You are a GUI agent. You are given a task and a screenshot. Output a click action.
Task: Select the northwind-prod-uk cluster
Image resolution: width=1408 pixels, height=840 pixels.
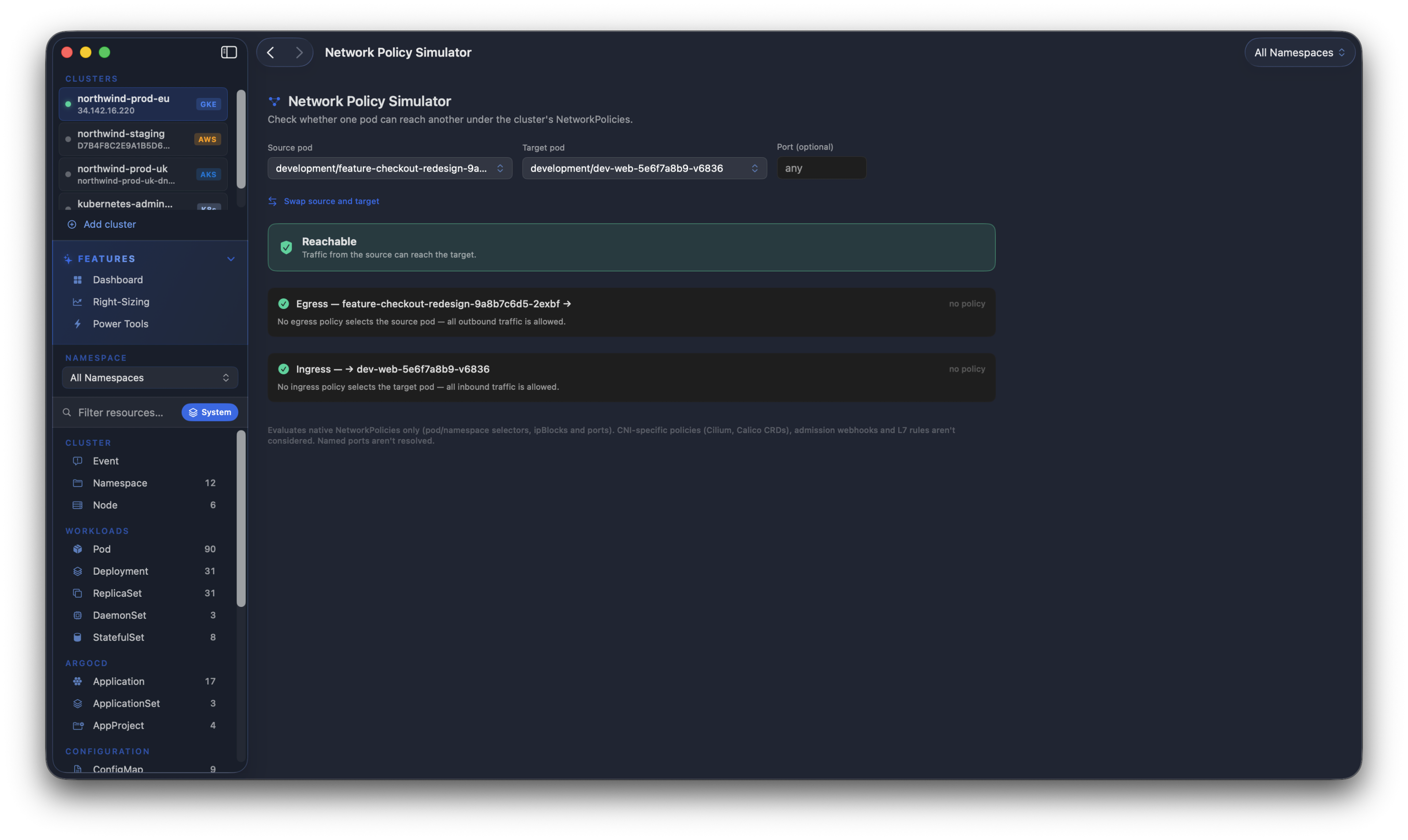pyautogui.click(x=143, y=174)
